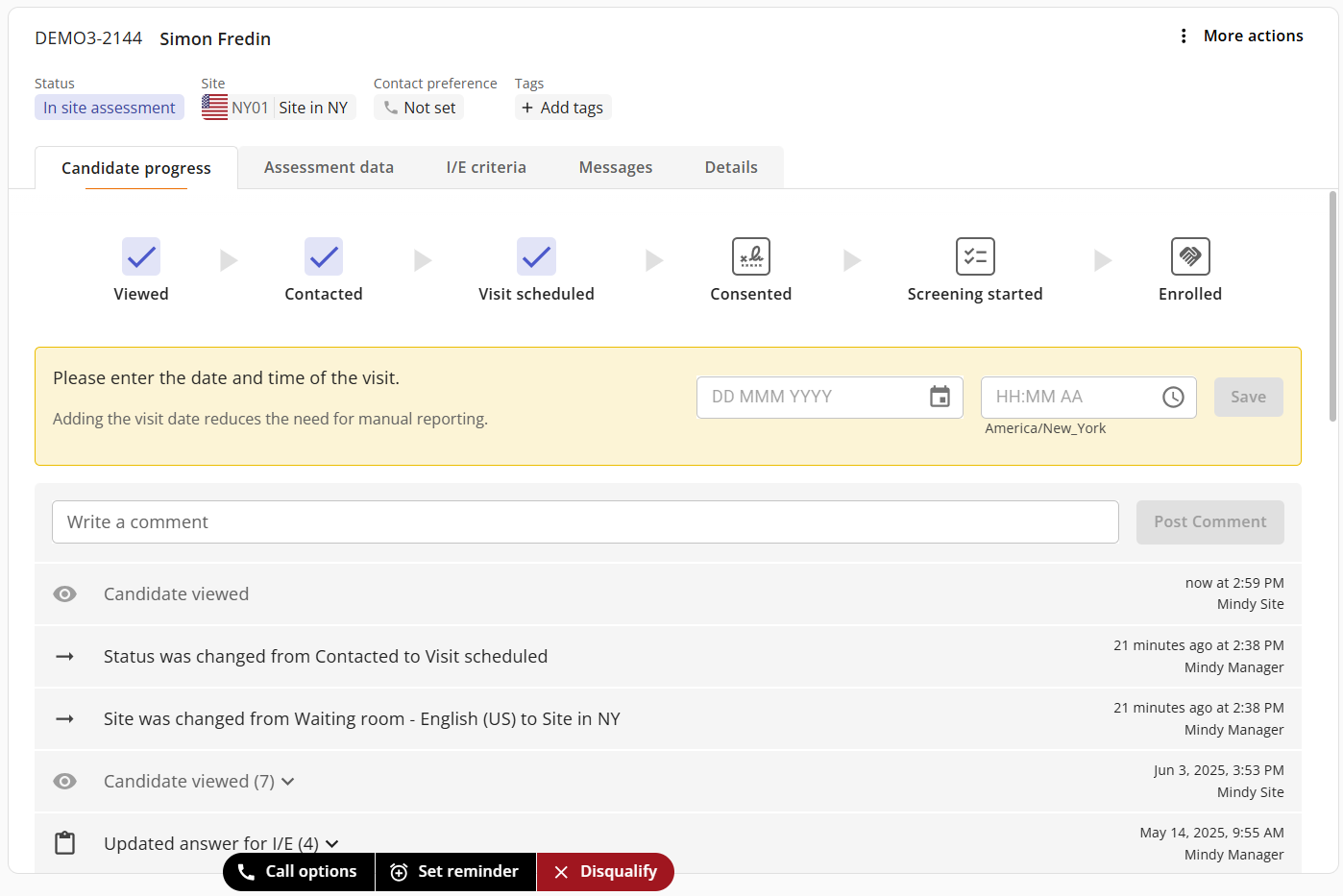Open the clock time picker icon
Image resolution: width=1343 pixels, height=896 pixels.
point(1173,397)
